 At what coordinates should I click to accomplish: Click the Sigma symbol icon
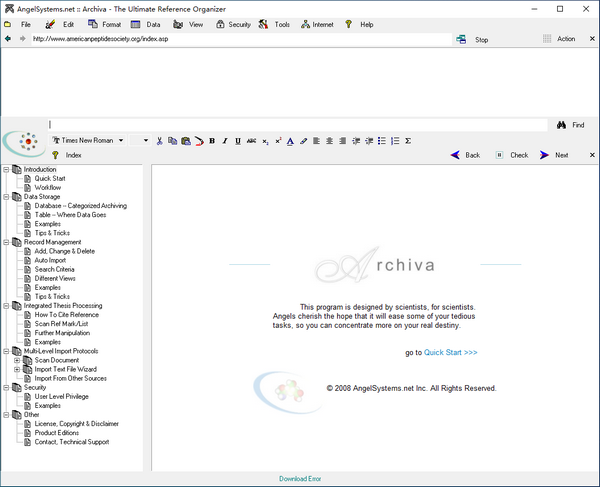click(x=408, y=141)
